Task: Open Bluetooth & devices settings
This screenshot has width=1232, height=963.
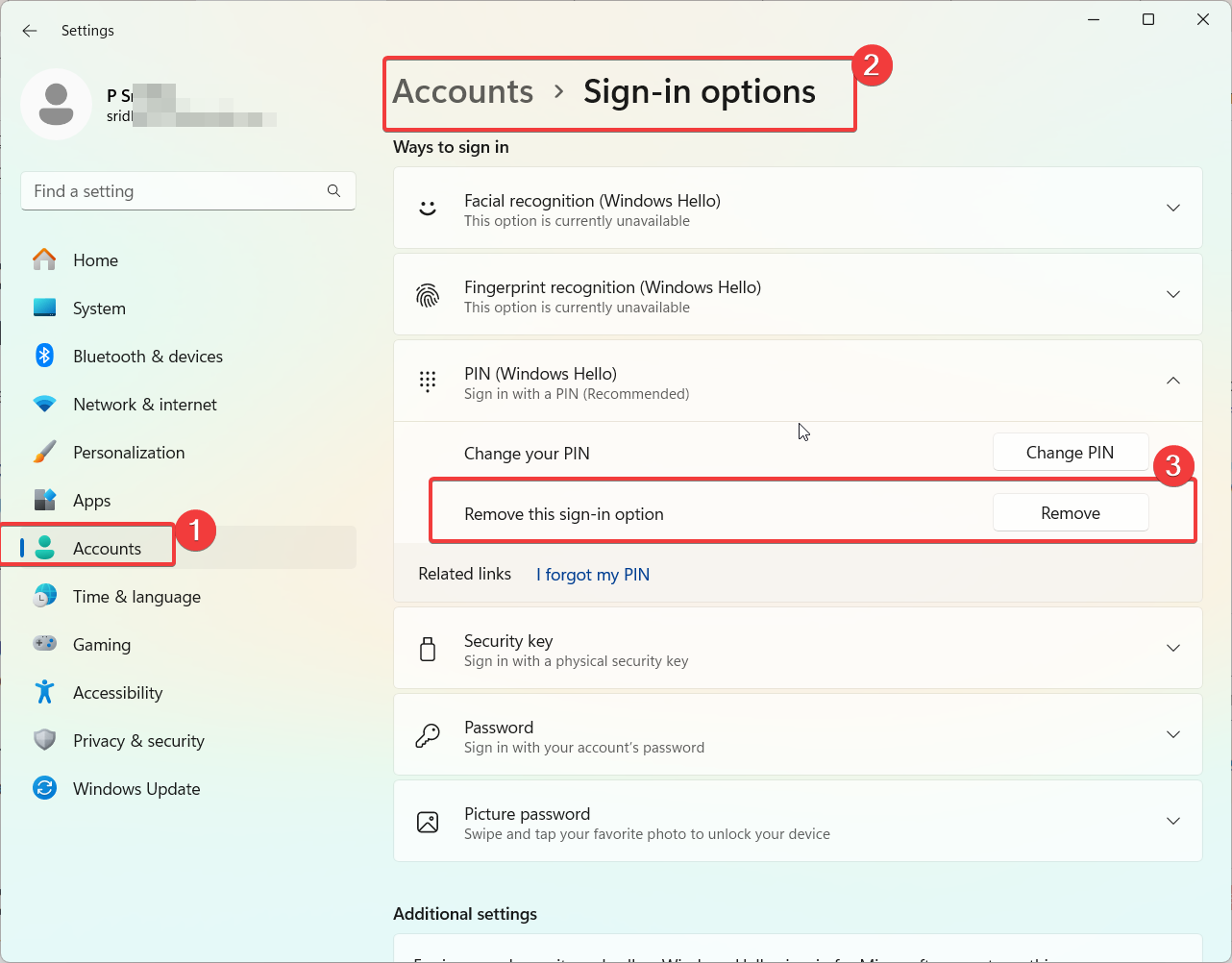Action: 149,356
